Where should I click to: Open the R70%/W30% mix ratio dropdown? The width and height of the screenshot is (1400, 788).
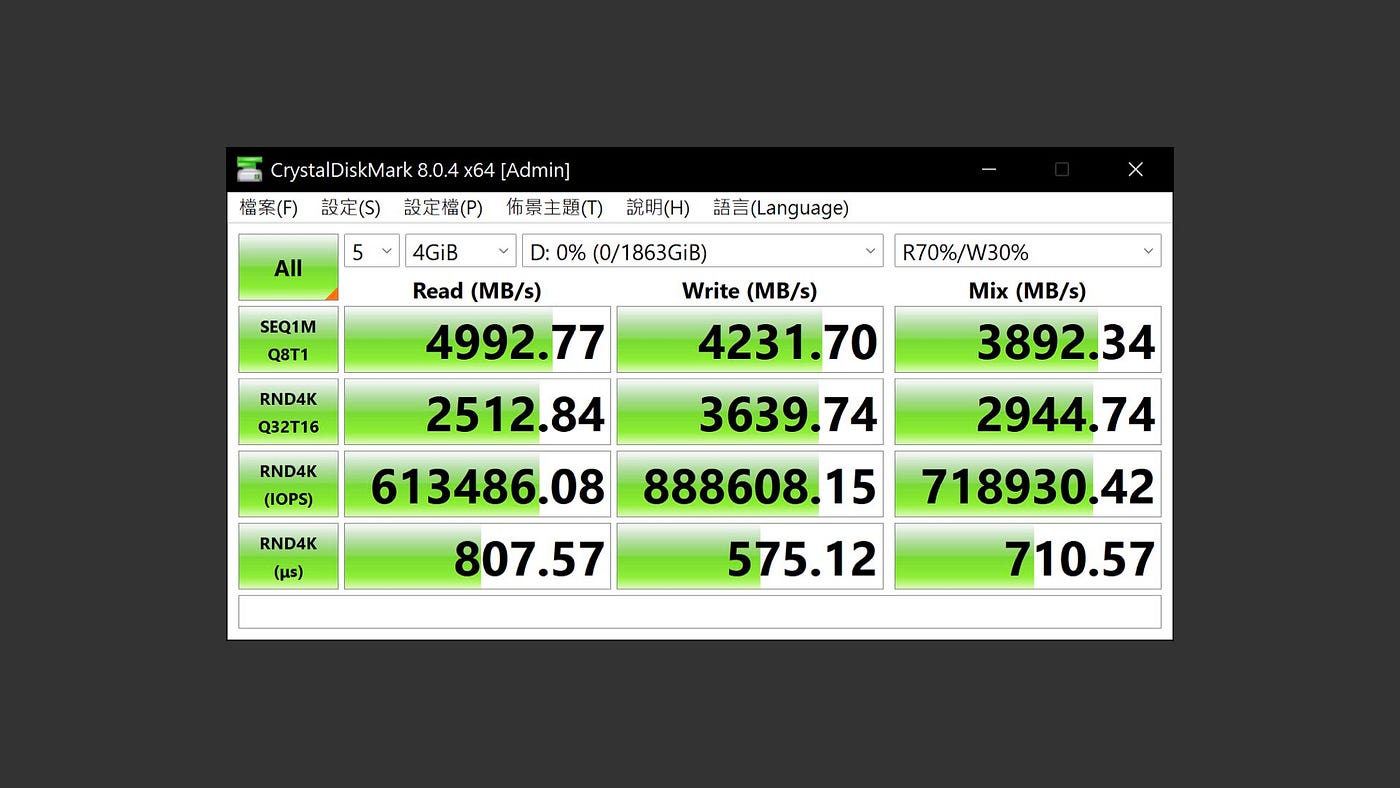click(1028, 251)
